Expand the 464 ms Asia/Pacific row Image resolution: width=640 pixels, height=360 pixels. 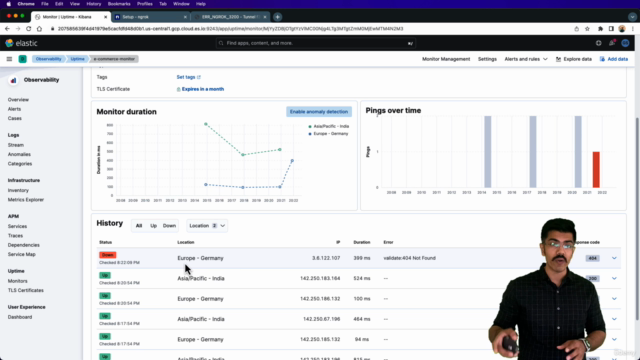[614, 319]
